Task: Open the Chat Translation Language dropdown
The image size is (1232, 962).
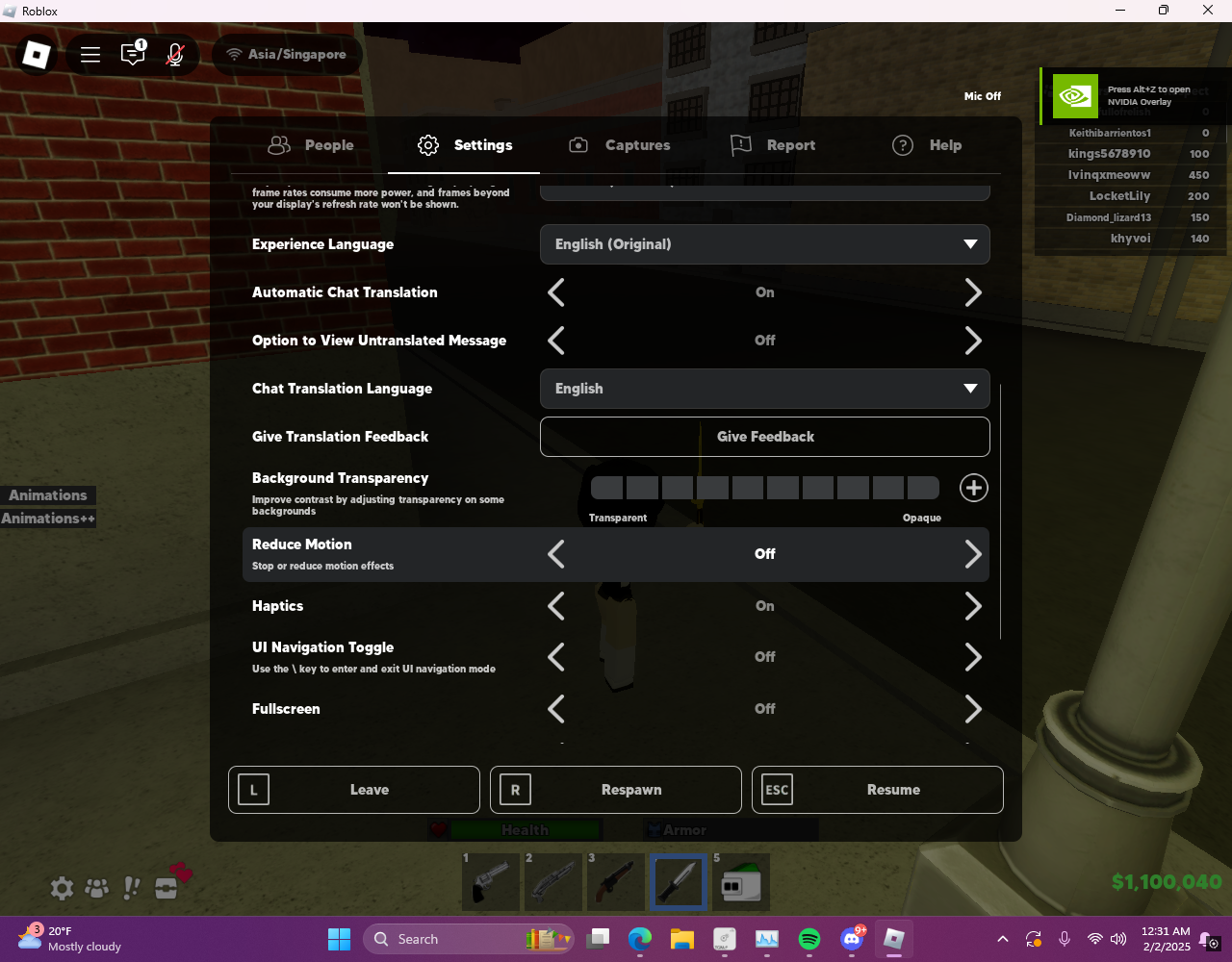Action: 765,389
